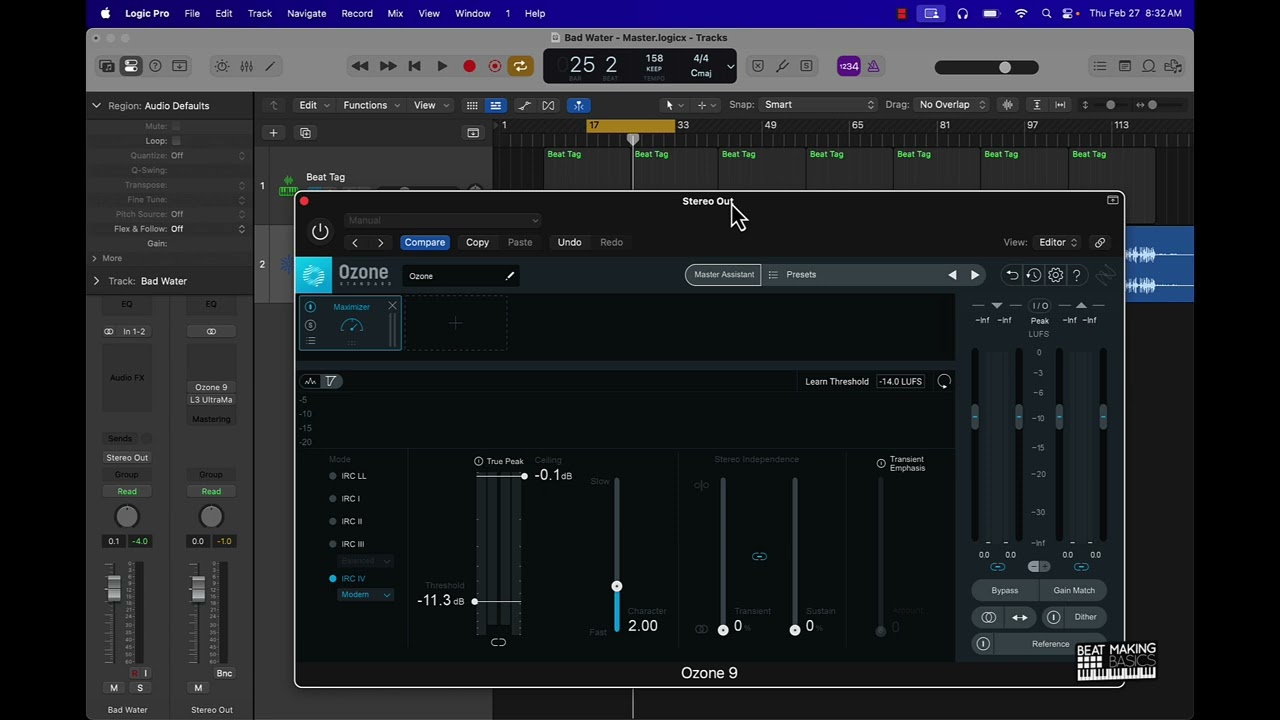This screenshot has width=1280, height=720.
Task: Open the Navigate menu
Action: (306, 13)
